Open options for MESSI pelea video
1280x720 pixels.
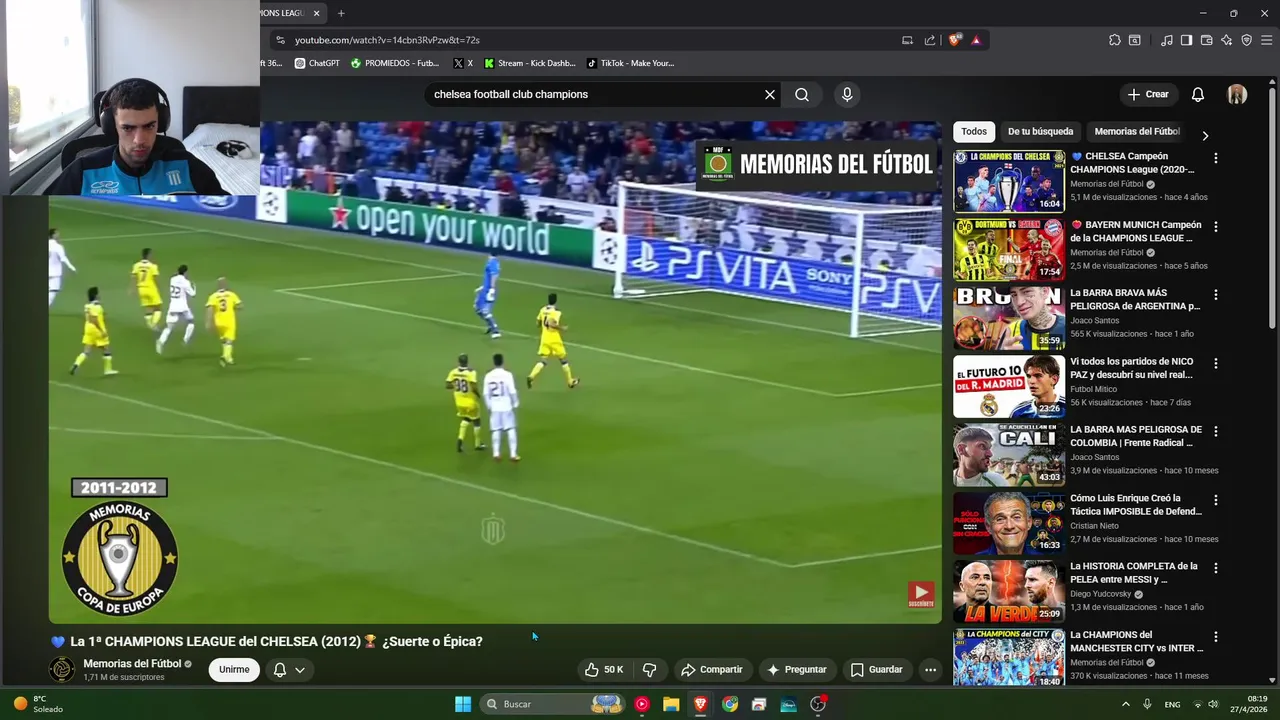pos(1216,568)
